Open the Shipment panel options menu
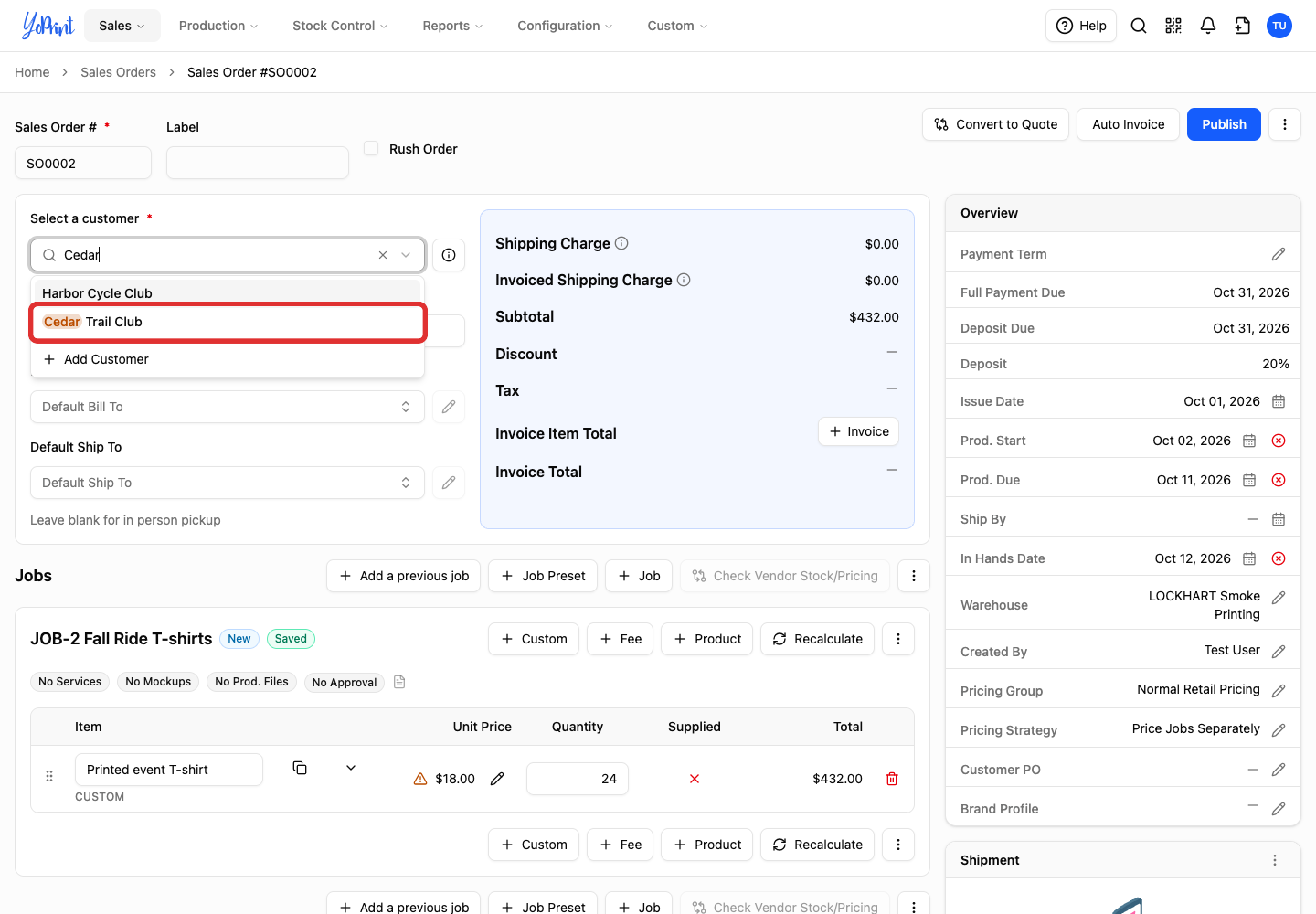 click(x=1275, y=860)
